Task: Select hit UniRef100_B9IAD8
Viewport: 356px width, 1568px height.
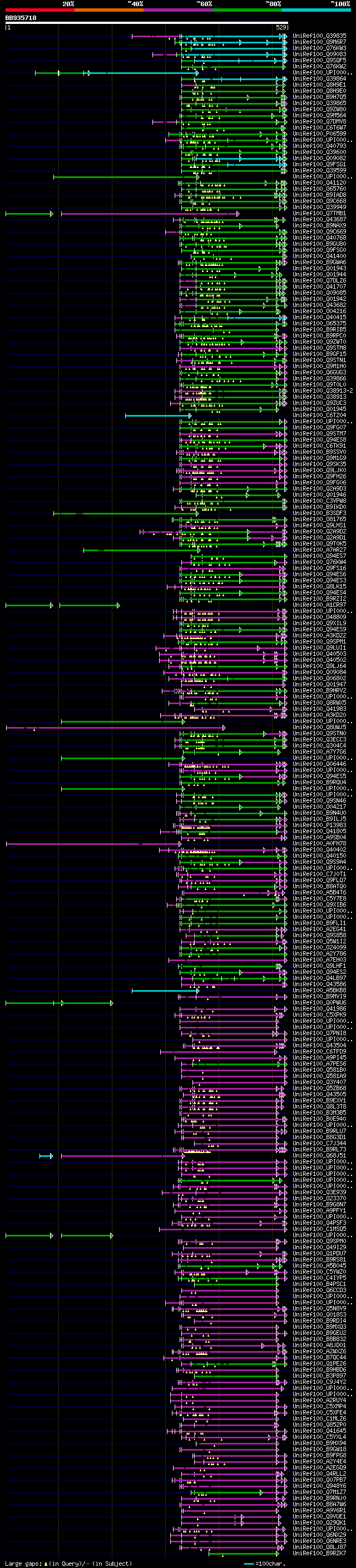Action: tap(319, 195)
